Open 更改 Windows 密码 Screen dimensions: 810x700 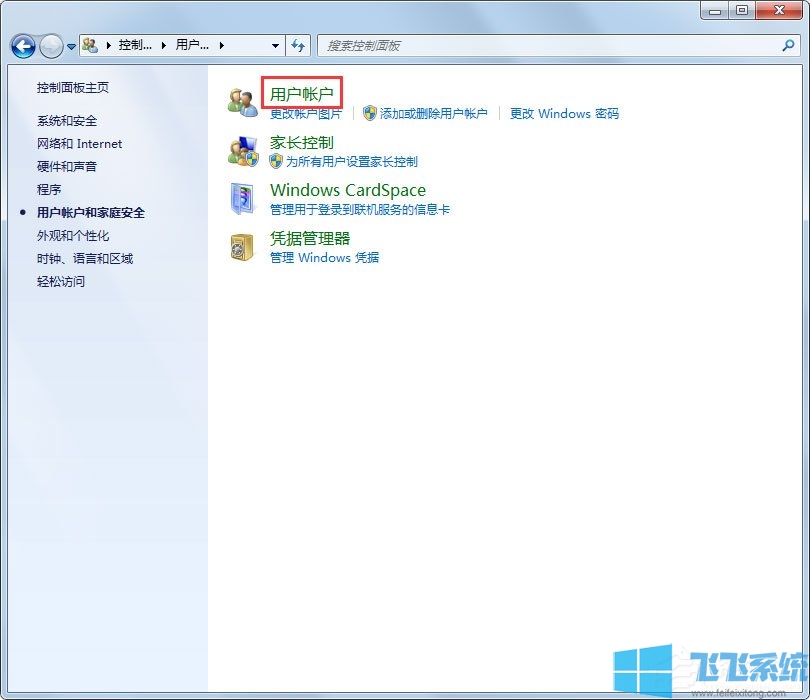tap(563, 114)
